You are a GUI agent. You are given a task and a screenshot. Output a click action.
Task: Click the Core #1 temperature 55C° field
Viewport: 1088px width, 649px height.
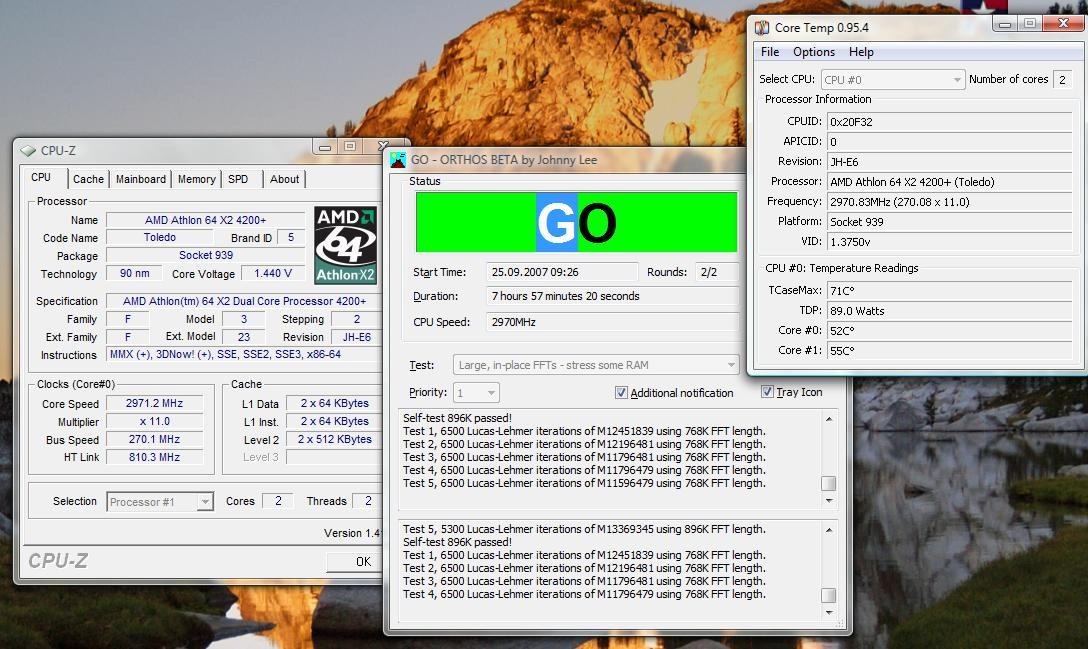click(950, 351)
